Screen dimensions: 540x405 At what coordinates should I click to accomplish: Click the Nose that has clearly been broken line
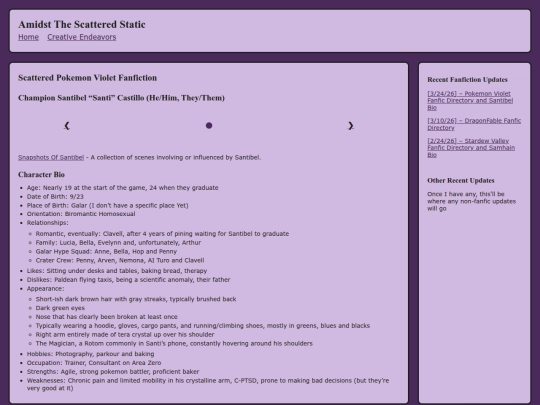point(106,317)
